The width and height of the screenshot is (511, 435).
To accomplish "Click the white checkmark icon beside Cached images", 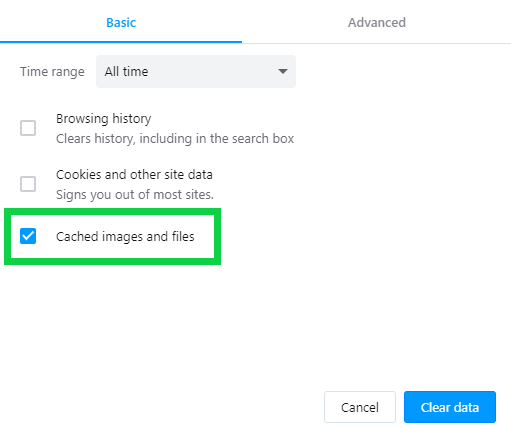I will tap(28, 236).
